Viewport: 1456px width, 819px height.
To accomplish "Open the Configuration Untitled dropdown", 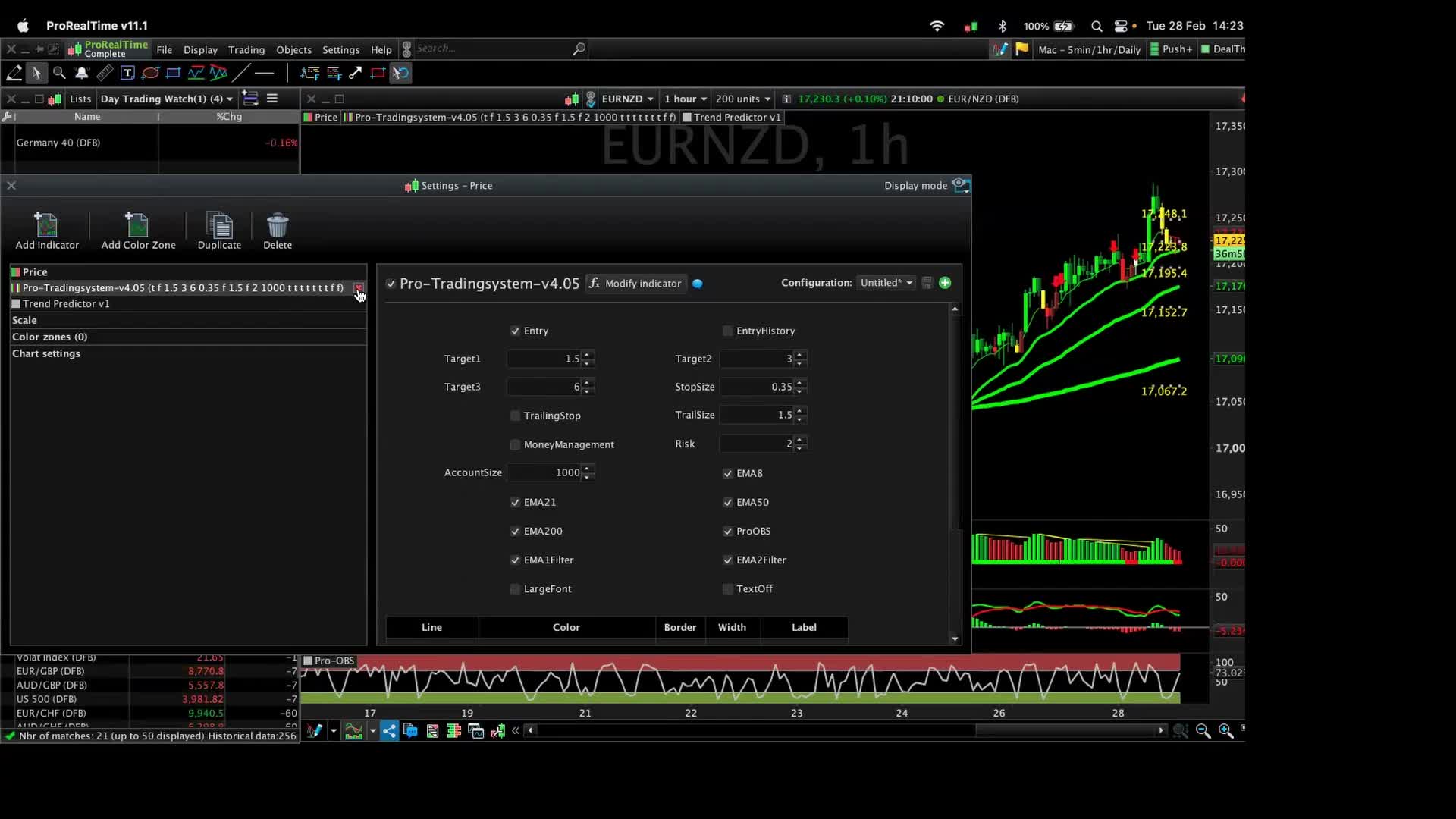I will point(886,283).
